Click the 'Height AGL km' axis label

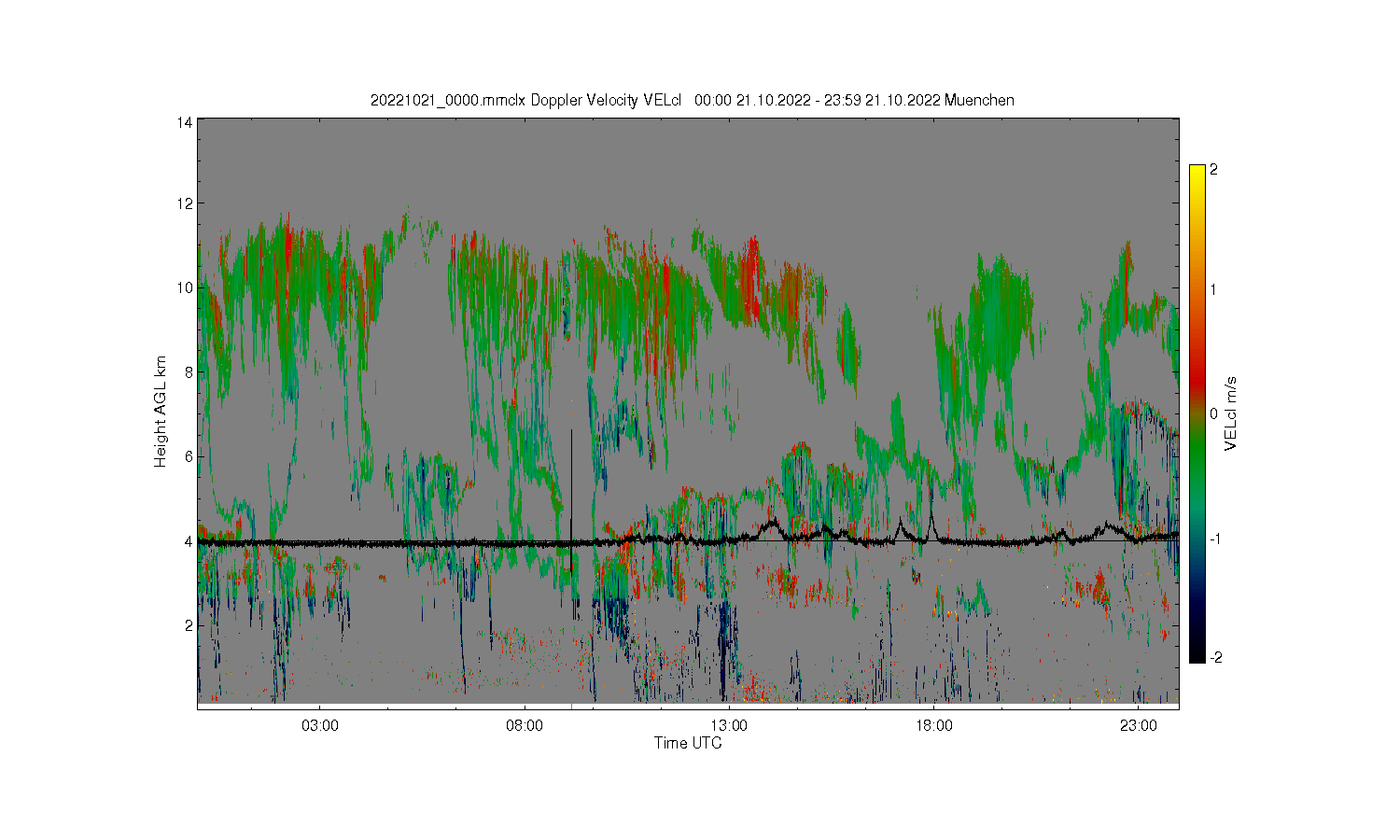[x=161, y=412]
